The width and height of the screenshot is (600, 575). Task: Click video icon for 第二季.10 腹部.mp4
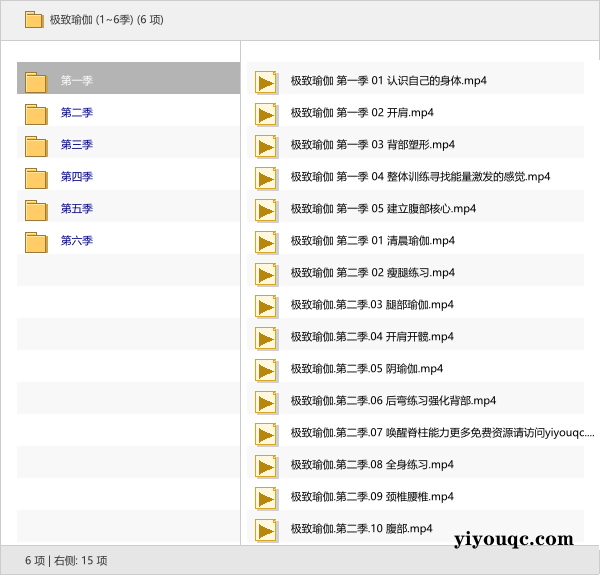click(266, 529)
